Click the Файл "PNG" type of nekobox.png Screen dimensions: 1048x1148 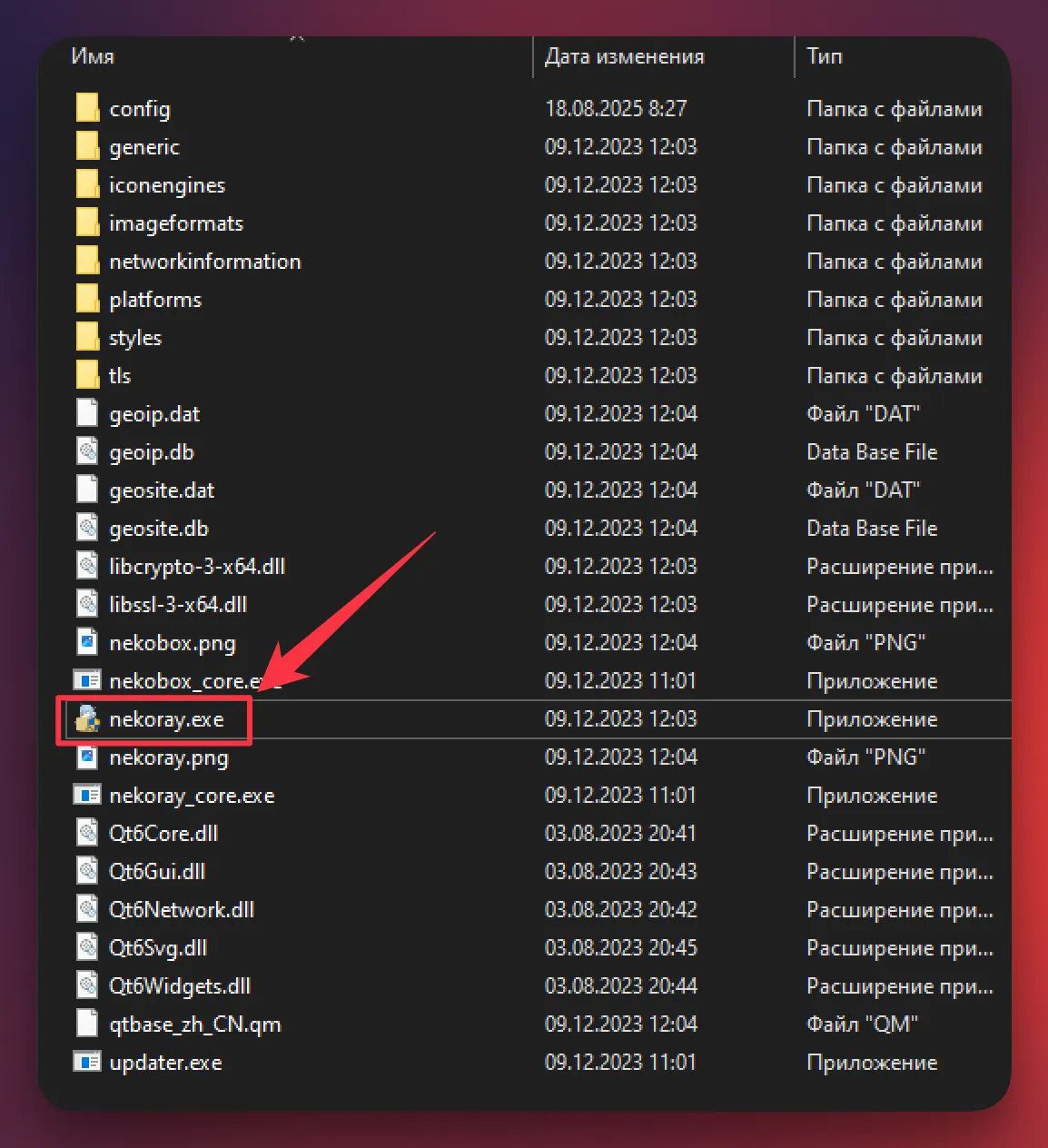click(x=866, y=642)
